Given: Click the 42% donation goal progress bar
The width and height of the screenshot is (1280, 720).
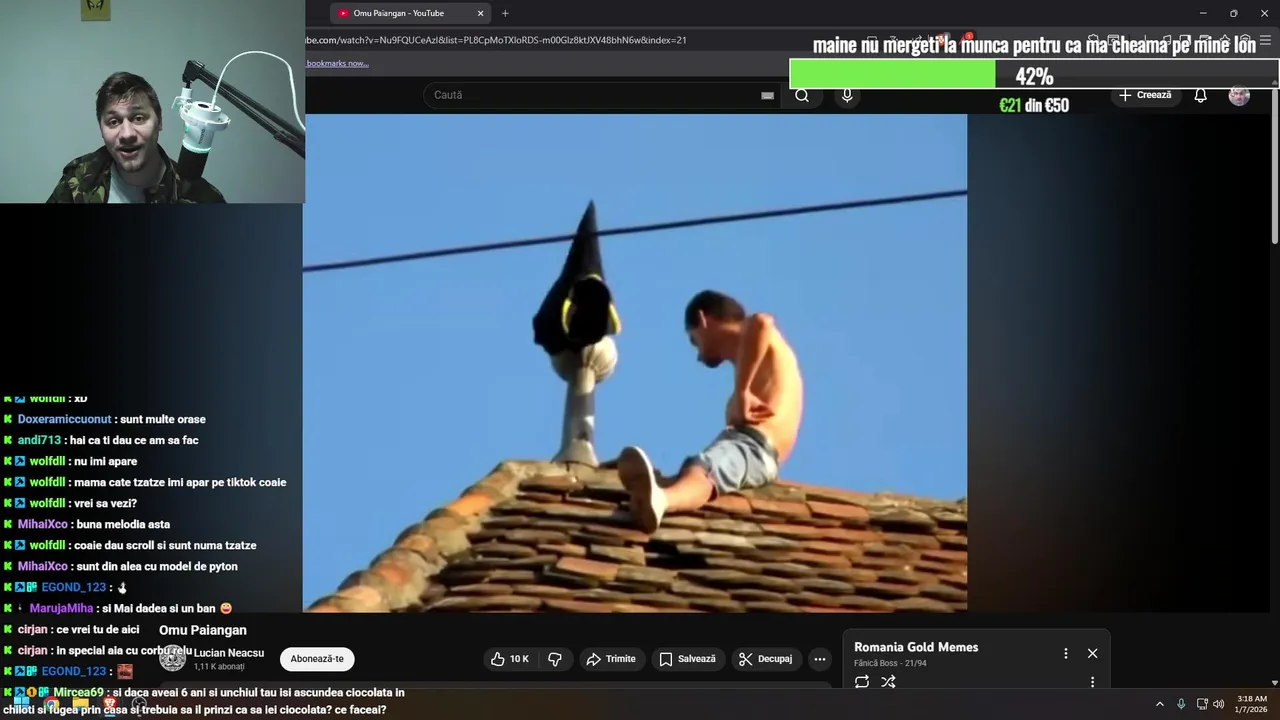Looking at the screenshot, I should pos(1034,75).
